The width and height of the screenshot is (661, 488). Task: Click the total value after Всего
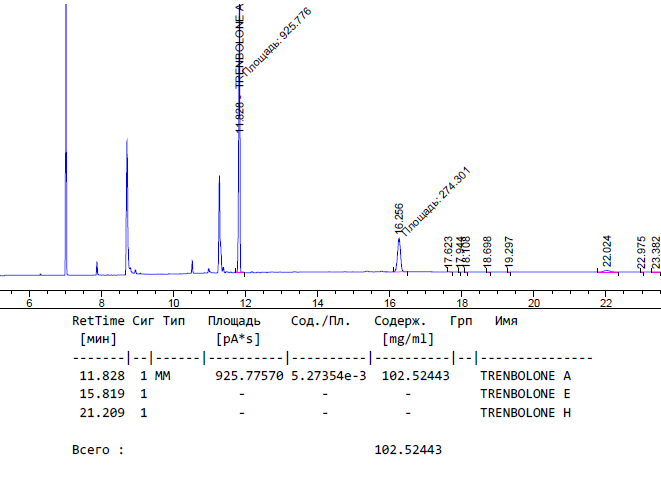point(408,450)
